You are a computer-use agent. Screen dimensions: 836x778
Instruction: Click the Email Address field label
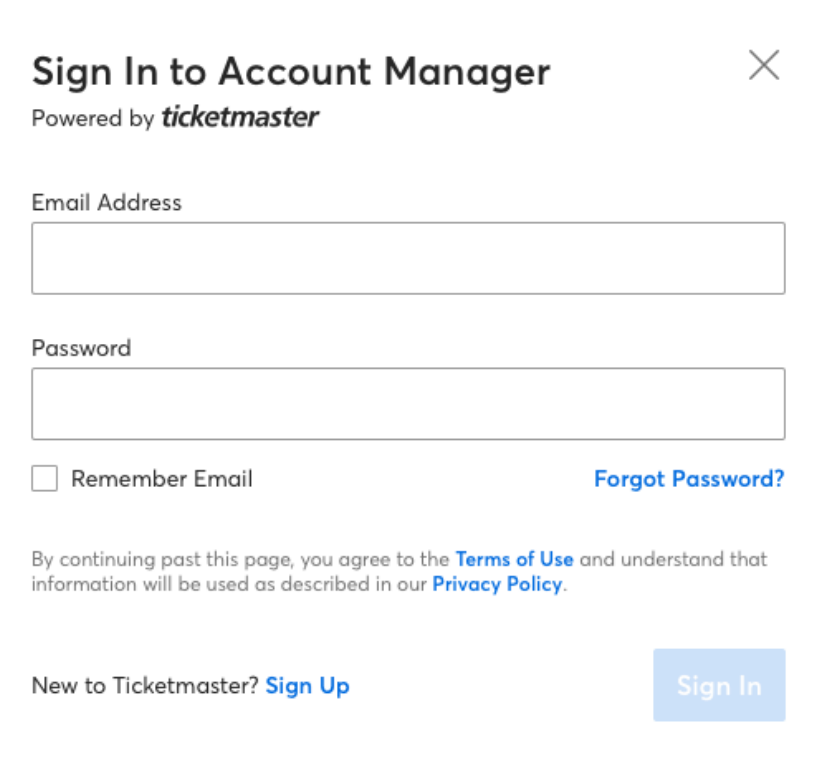point(107,203)
